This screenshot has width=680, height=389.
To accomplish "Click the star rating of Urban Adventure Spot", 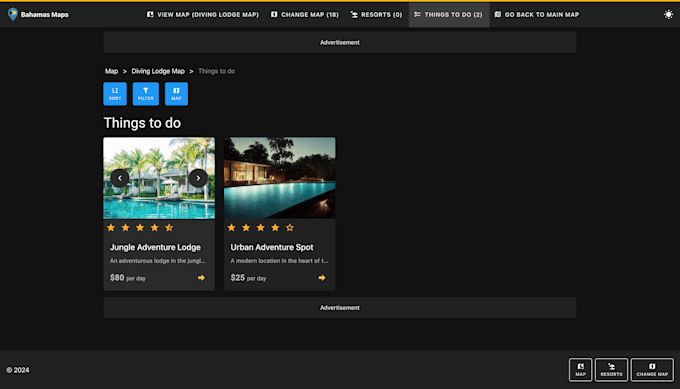I will [260, 228].
